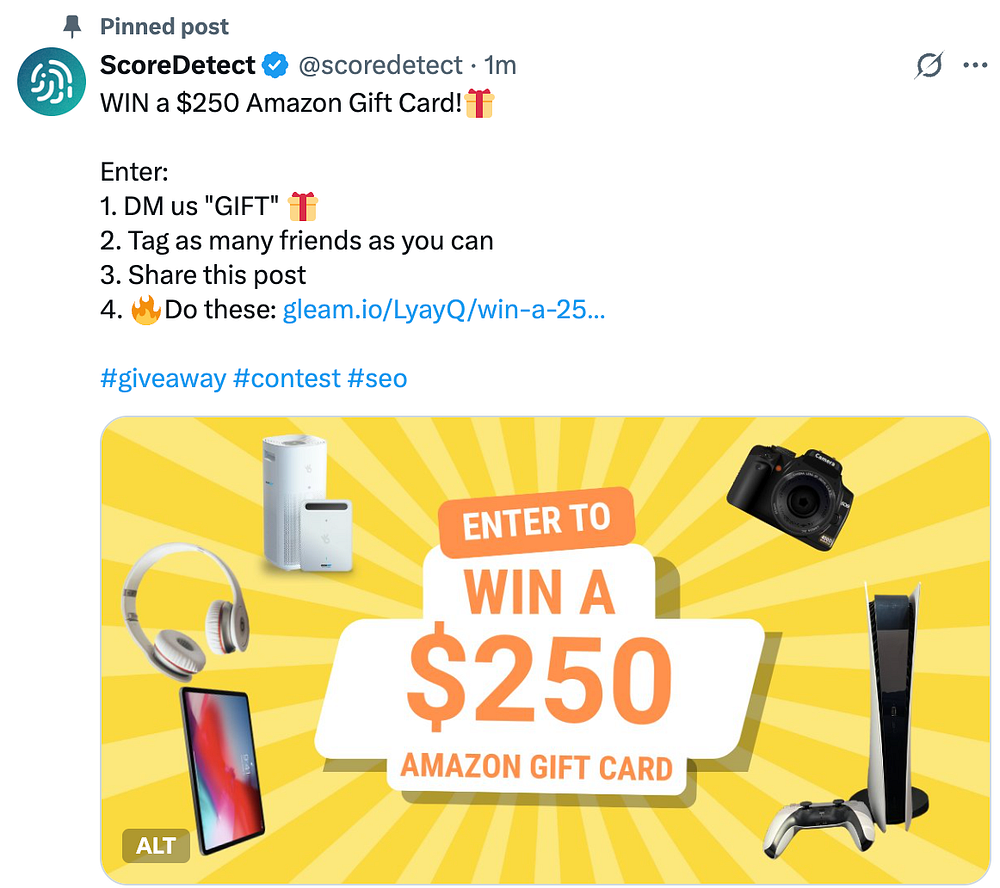Click the fire emoji before Do these
1000x888 pixels.
(146, 310)
